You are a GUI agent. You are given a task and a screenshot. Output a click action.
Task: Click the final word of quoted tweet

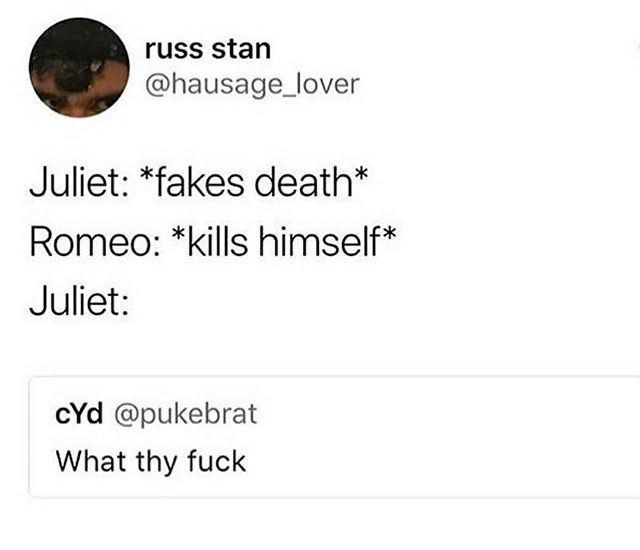216,461
